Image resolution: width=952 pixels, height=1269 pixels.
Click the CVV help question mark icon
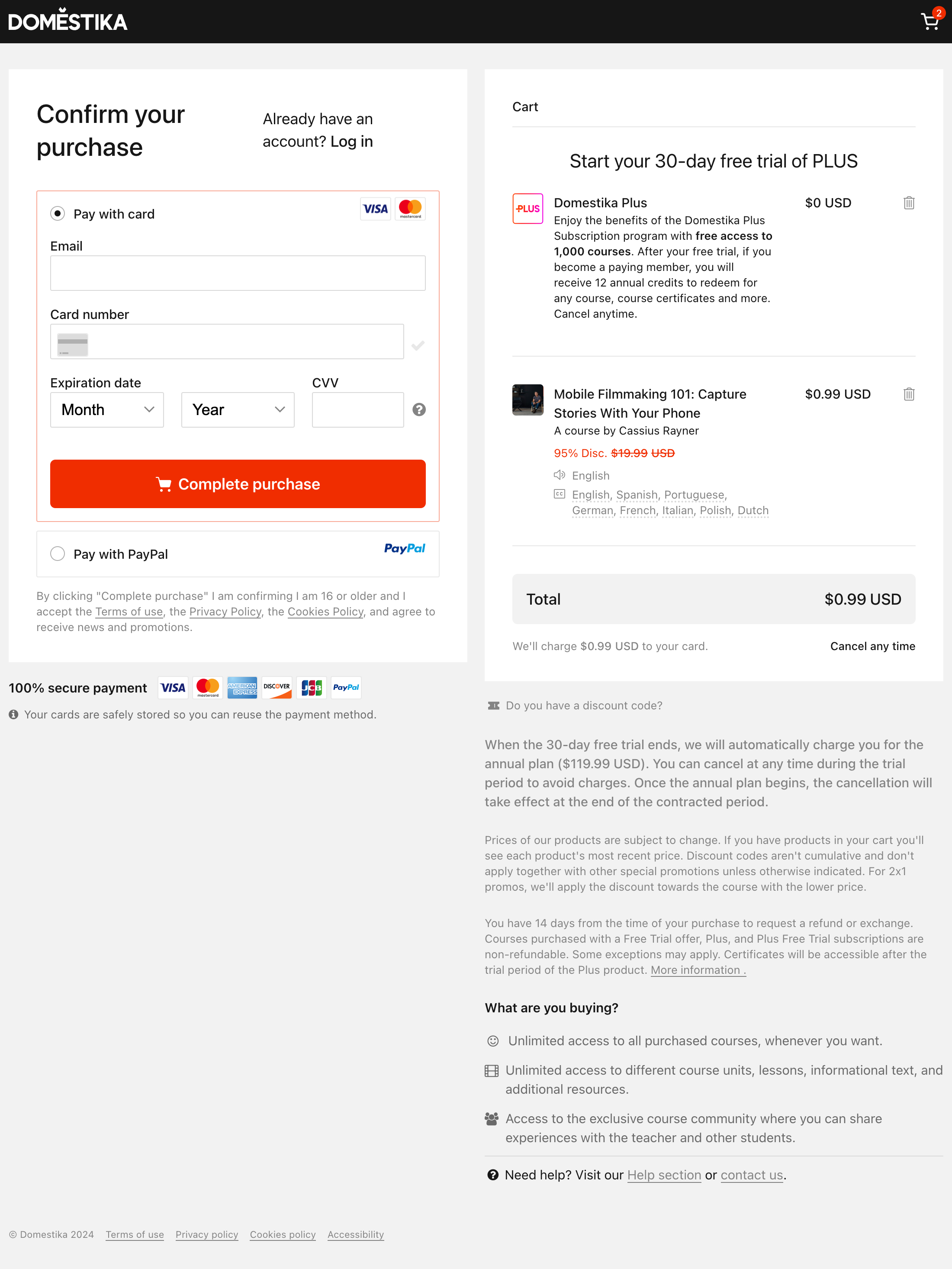pos(419,409)
